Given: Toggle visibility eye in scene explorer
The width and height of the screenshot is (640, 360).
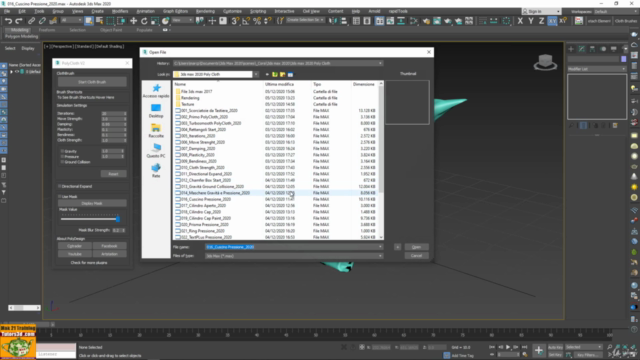Looking at the screenshot, I should click(17, 71).
